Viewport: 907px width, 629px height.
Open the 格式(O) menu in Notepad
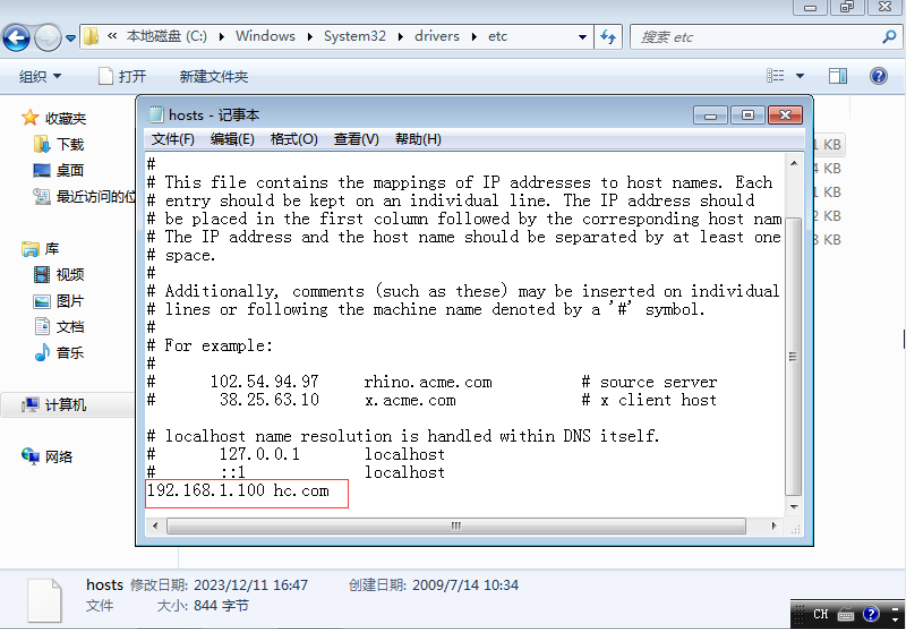(294, 139)
